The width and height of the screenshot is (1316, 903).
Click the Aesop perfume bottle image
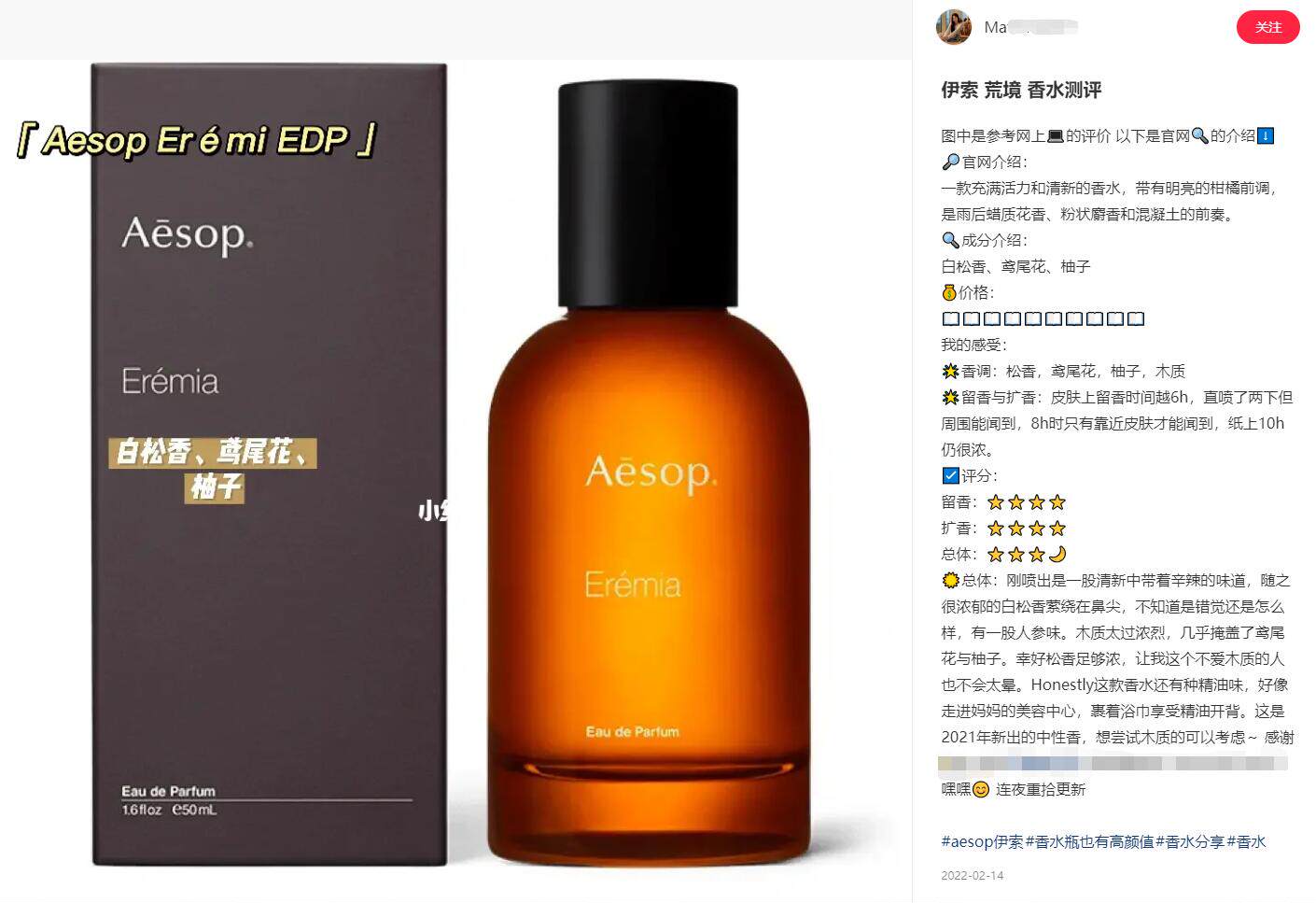point(648,472)
